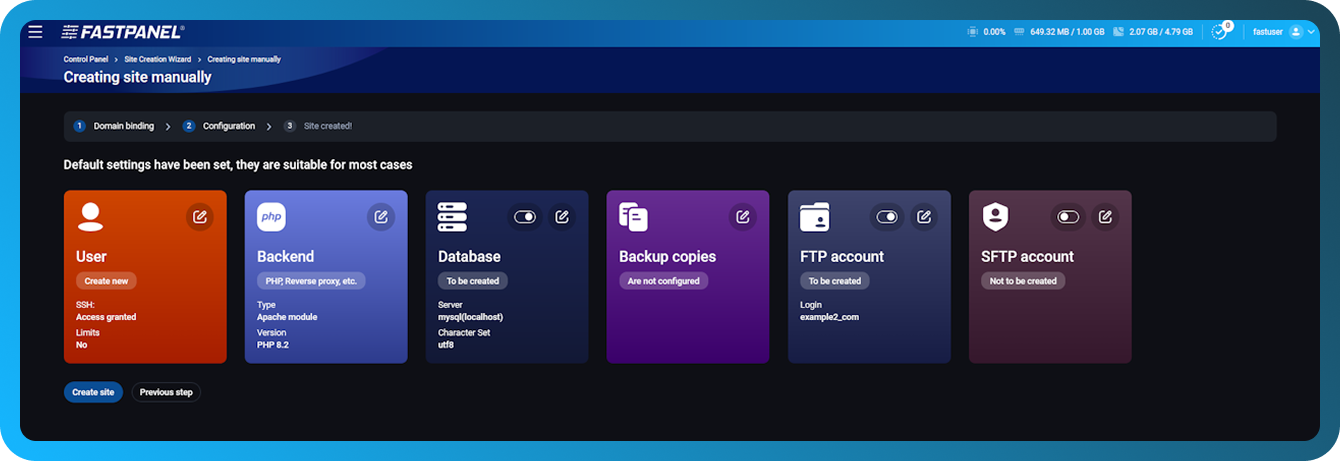This screenshot has height=461, width=1340.
Task: Edit the Backend card settings
Action: tap(381, 217)
